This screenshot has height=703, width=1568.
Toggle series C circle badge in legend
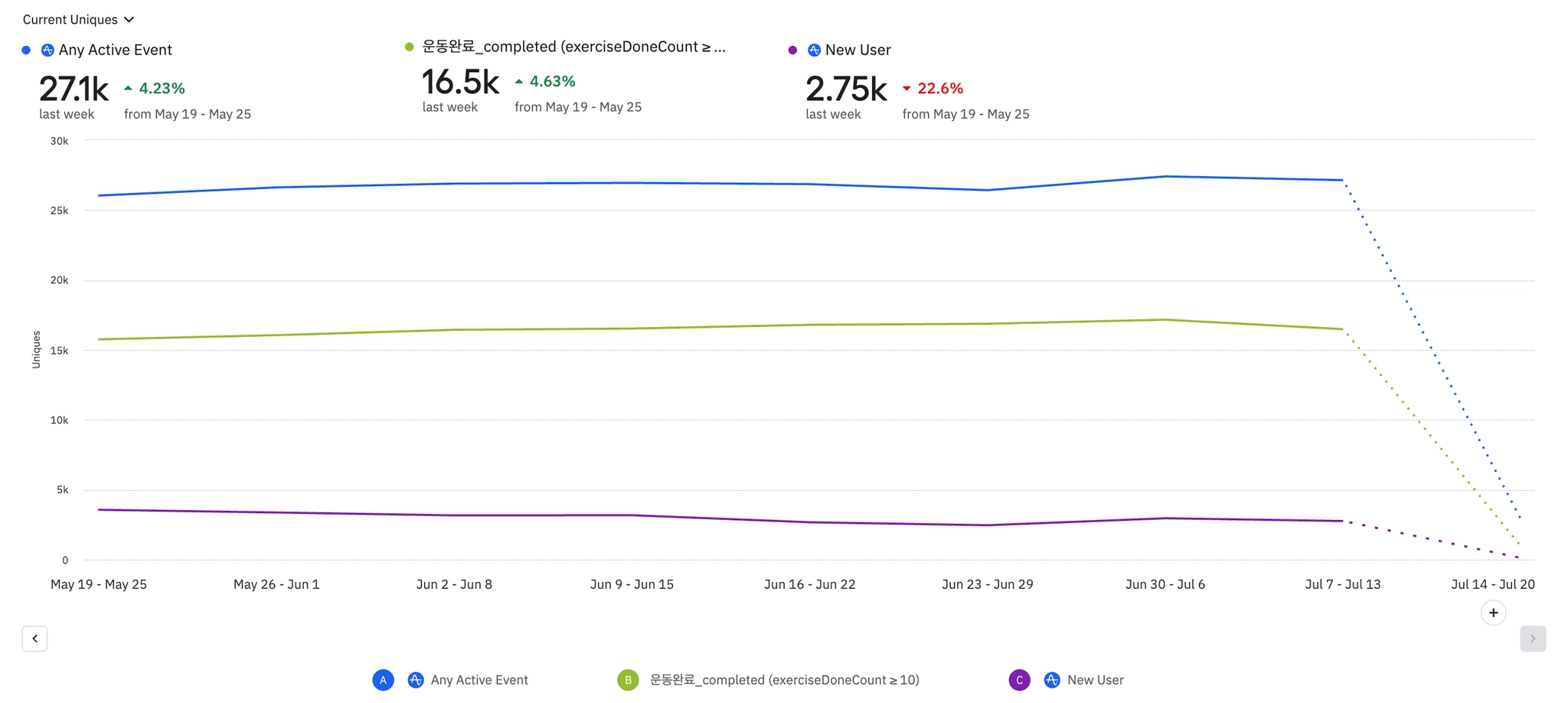1019,679
